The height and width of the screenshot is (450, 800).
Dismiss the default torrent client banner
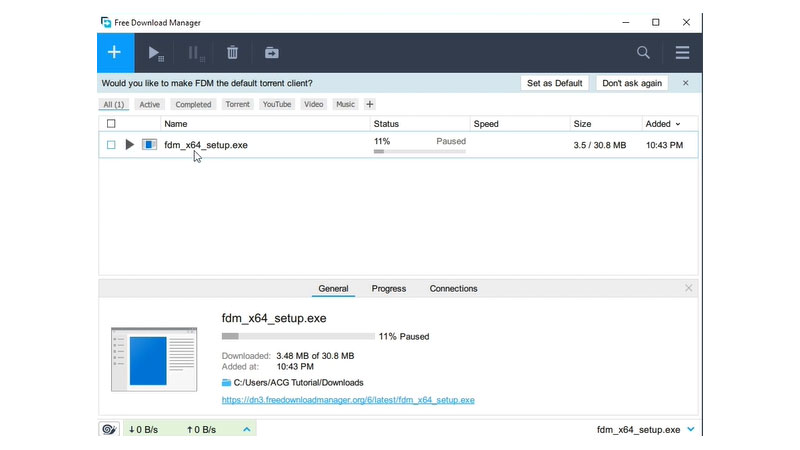point(686,83)
